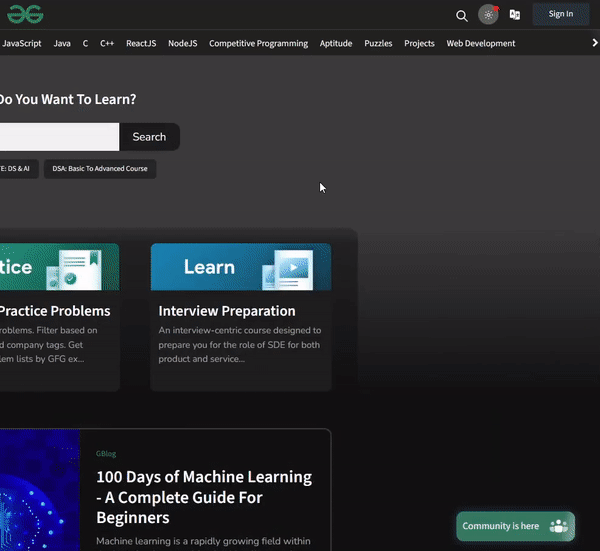
Task: Click the magnifying glass search icon
Action: click(x=461, y=16)
